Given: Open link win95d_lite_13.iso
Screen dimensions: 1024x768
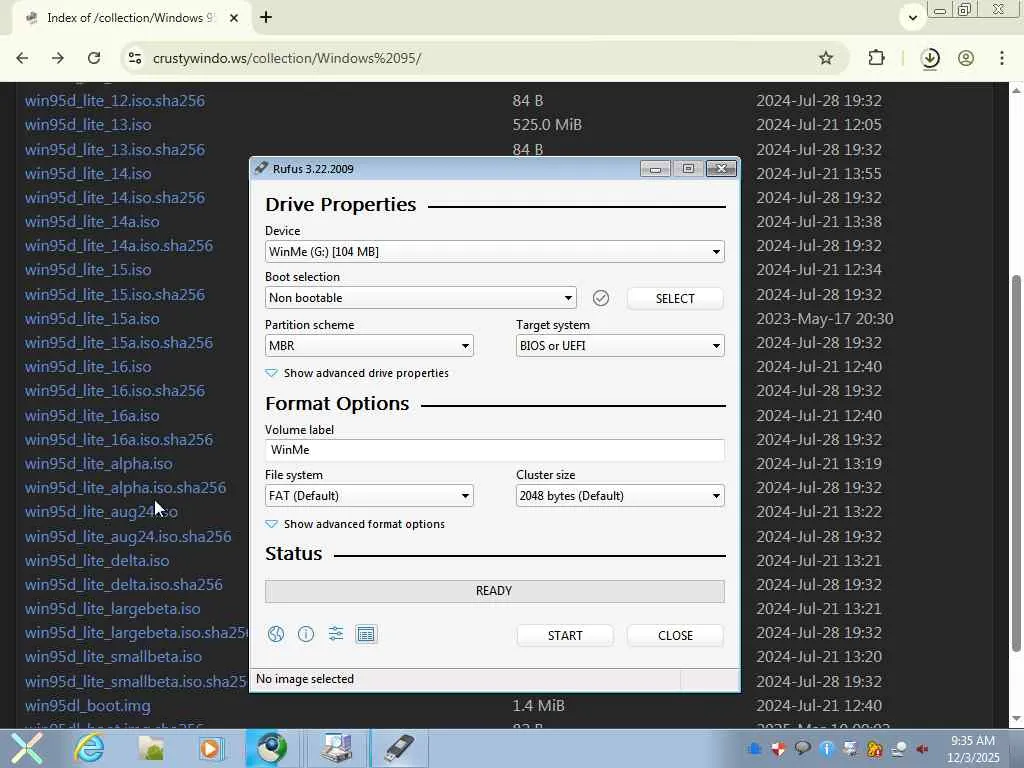Looking at the screenshot, I should 88,125.
